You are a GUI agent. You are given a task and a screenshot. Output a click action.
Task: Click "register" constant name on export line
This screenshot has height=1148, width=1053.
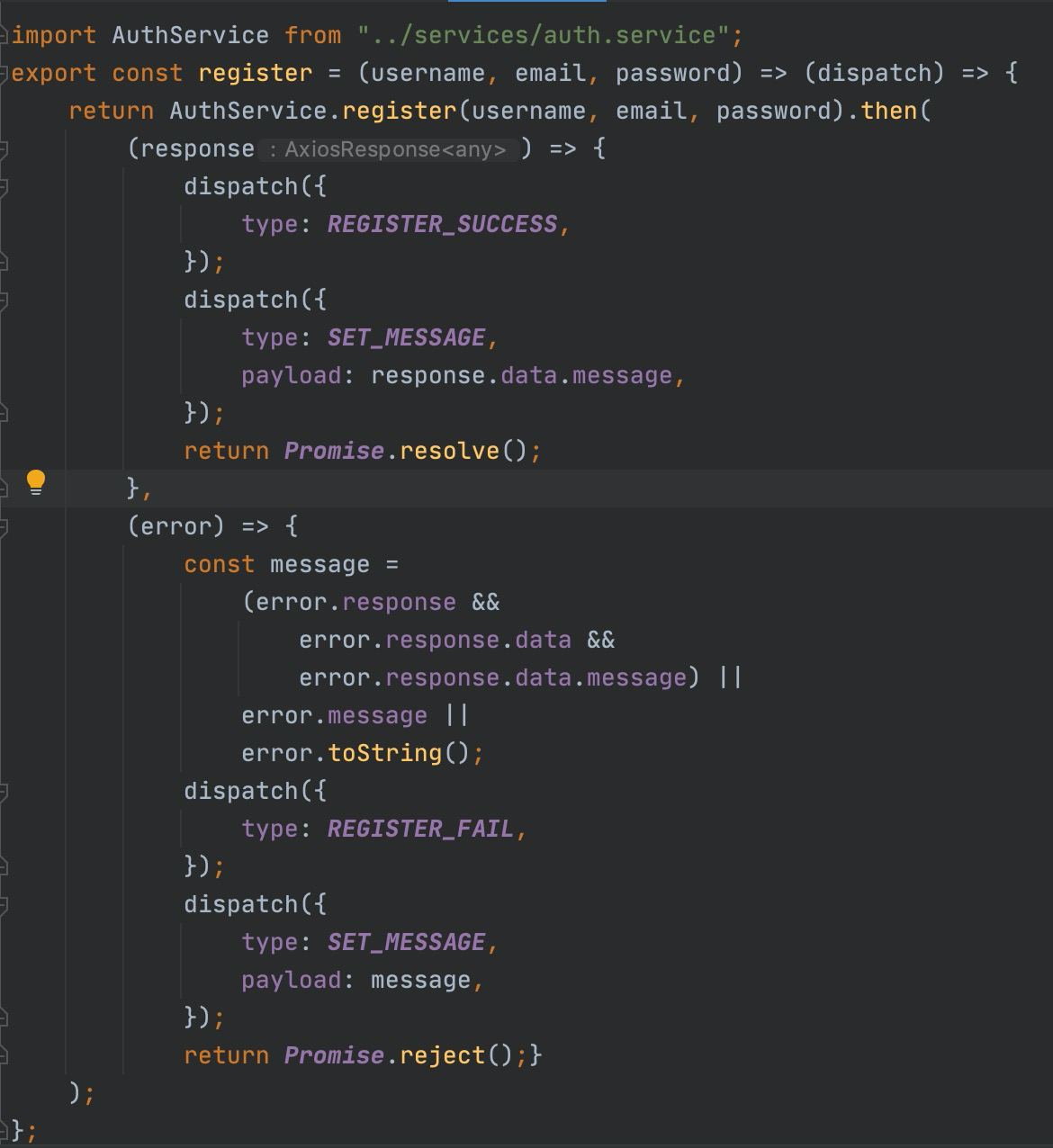click(255, 73)
